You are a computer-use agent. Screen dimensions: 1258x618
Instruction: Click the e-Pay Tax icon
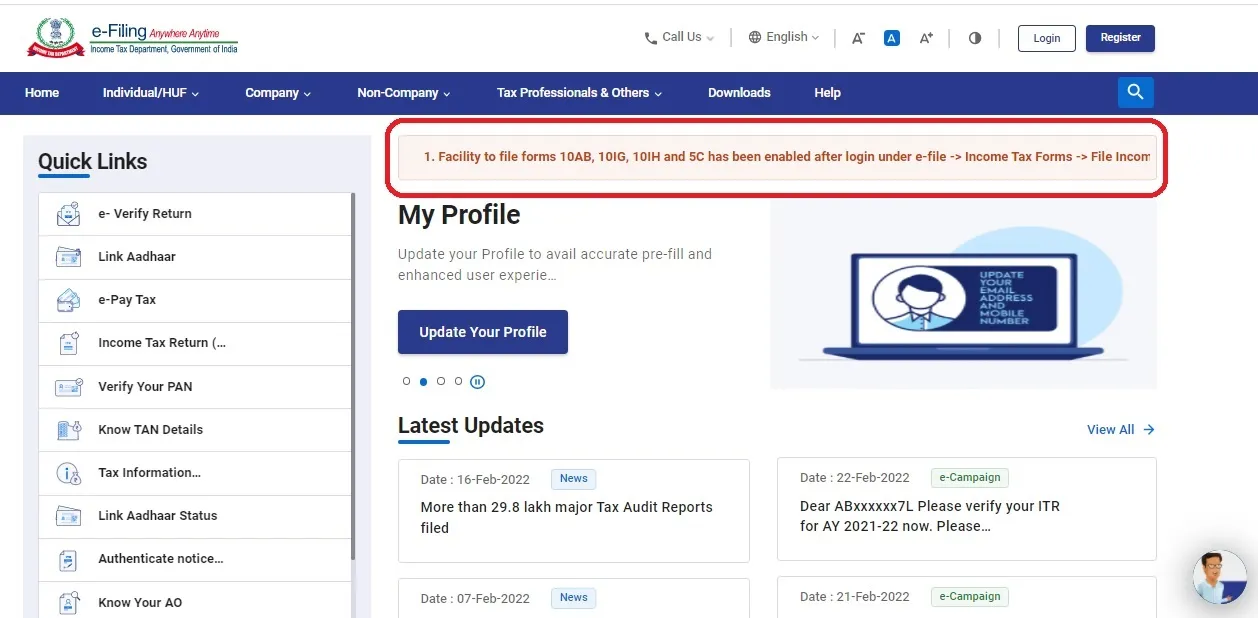point(68,300)
